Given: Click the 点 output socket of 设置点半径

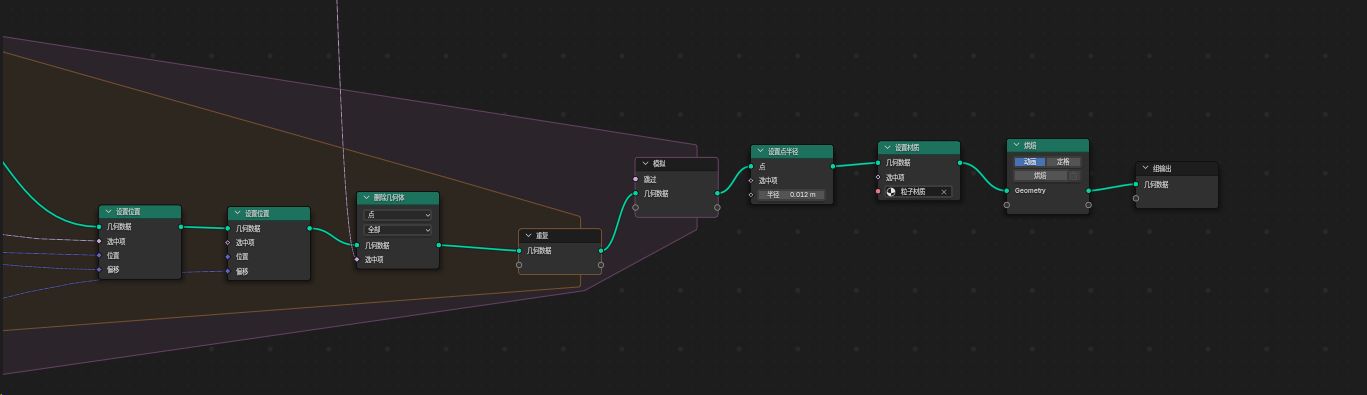Looking at the screenshot, I should (x=833, y=167).
